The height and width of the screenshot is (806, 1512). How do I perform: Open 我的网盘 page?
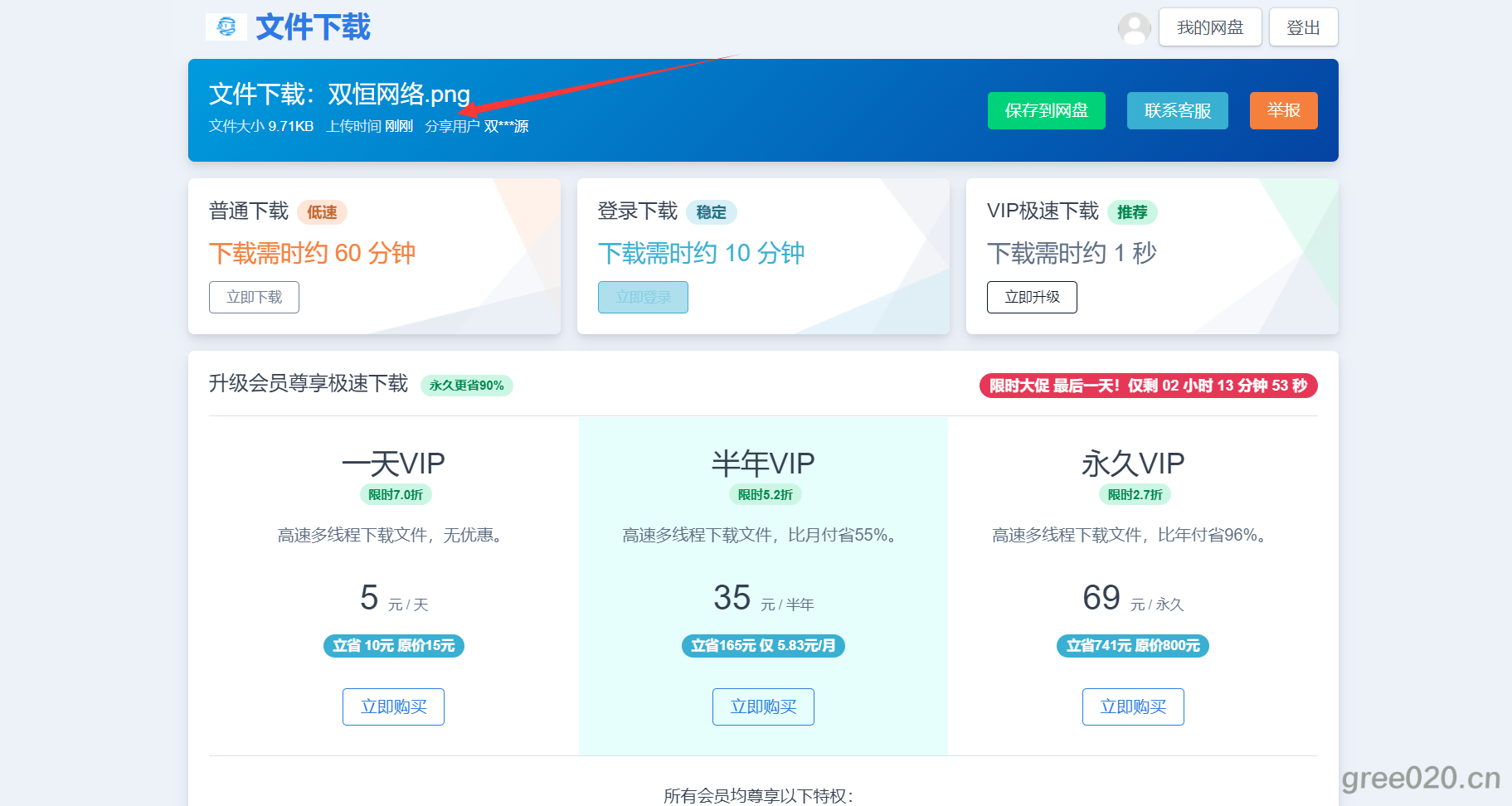(1210, 27)
